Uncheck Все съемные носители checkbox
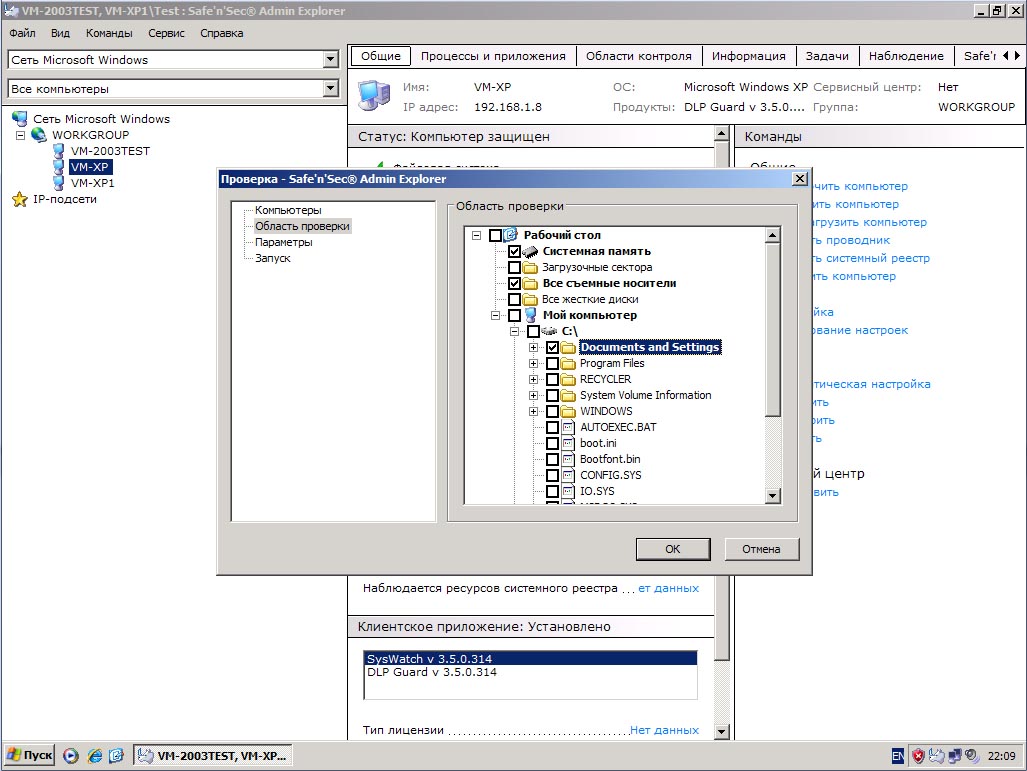This screenshot has height=771, width=1027. point(514,283)
